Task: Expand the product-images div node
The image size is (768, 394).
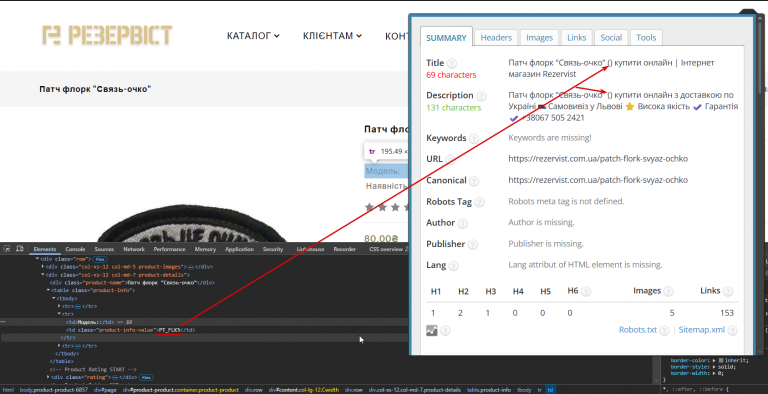Action: [x=43, y=267]
